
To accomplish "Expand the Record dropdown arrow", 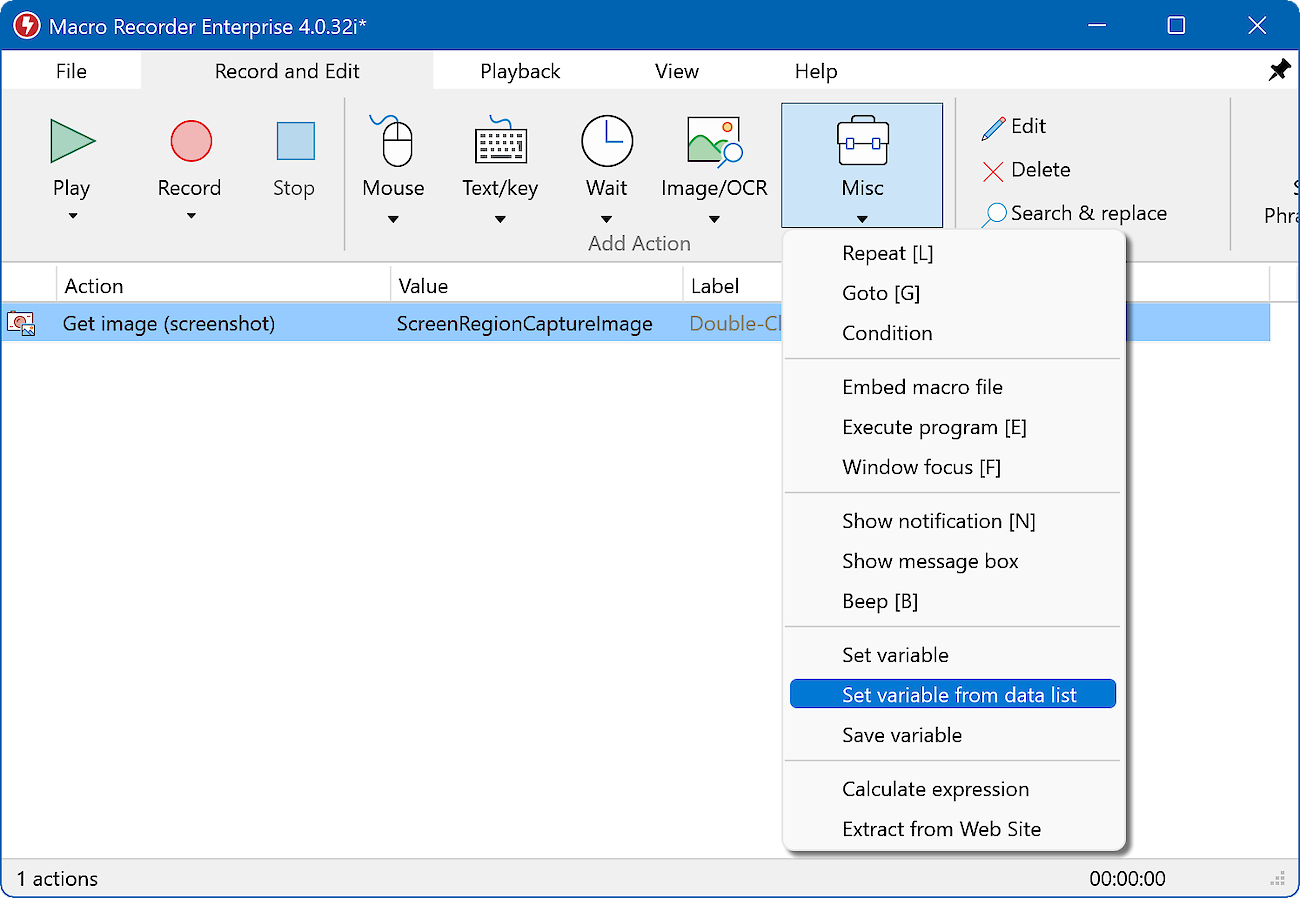I will 190,216.
